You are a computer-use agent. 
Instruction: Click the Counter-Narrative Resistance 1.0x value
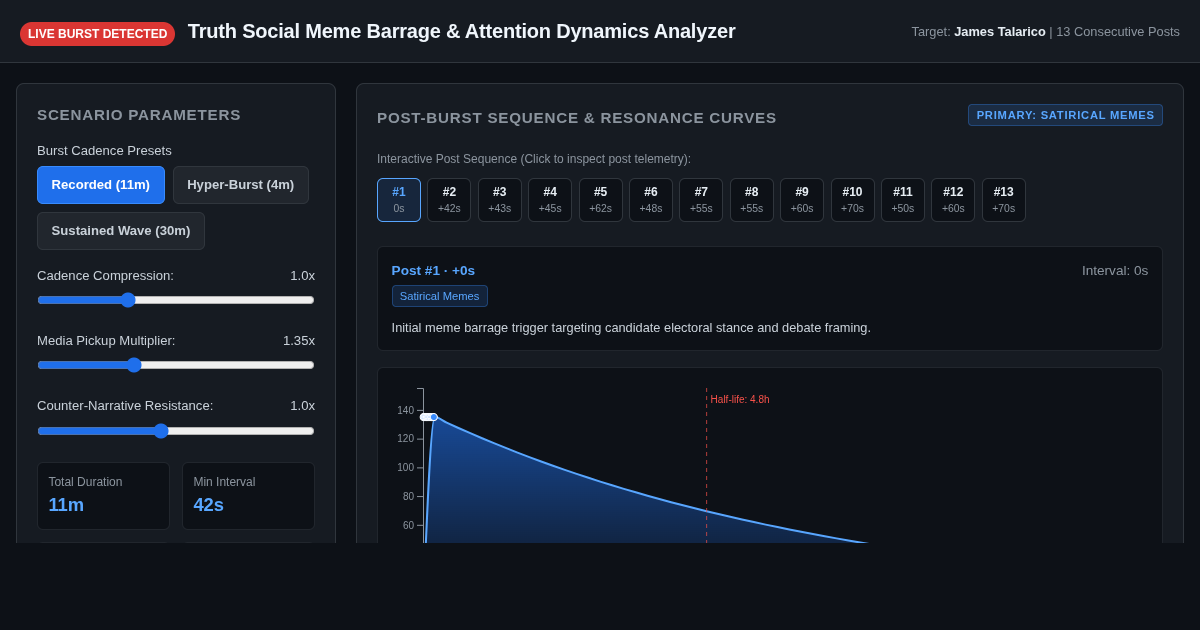[303, 406]
